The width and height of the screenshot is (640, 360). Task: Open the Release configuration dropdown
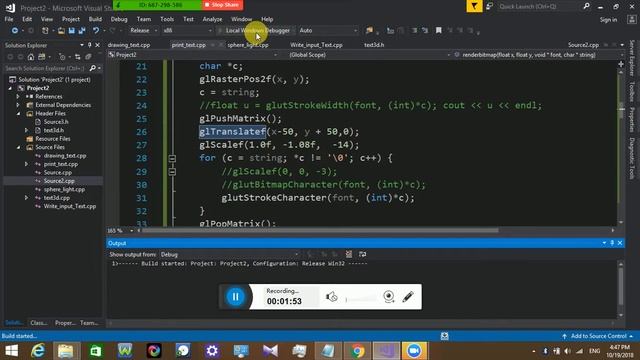pyautogui.click(x=143, y=31)
